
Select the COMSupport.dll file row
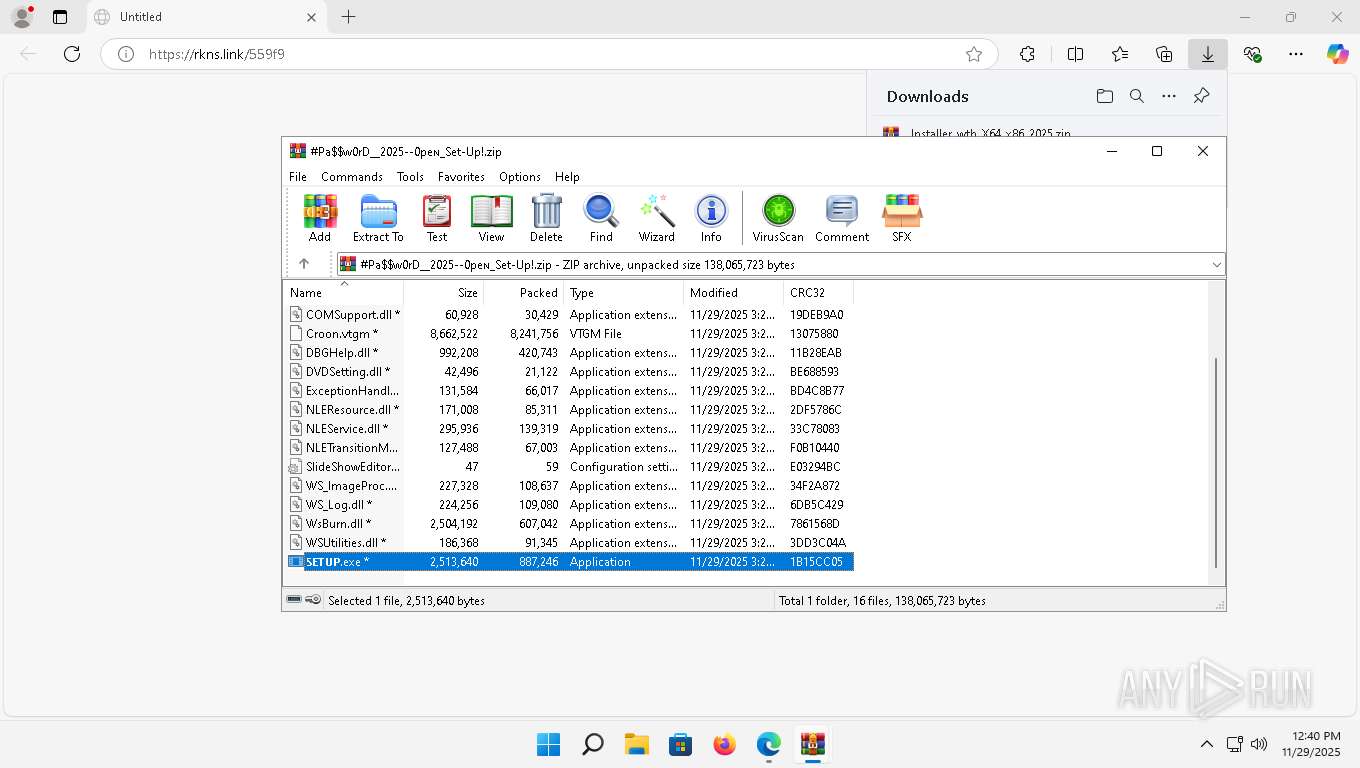point(570,315)
